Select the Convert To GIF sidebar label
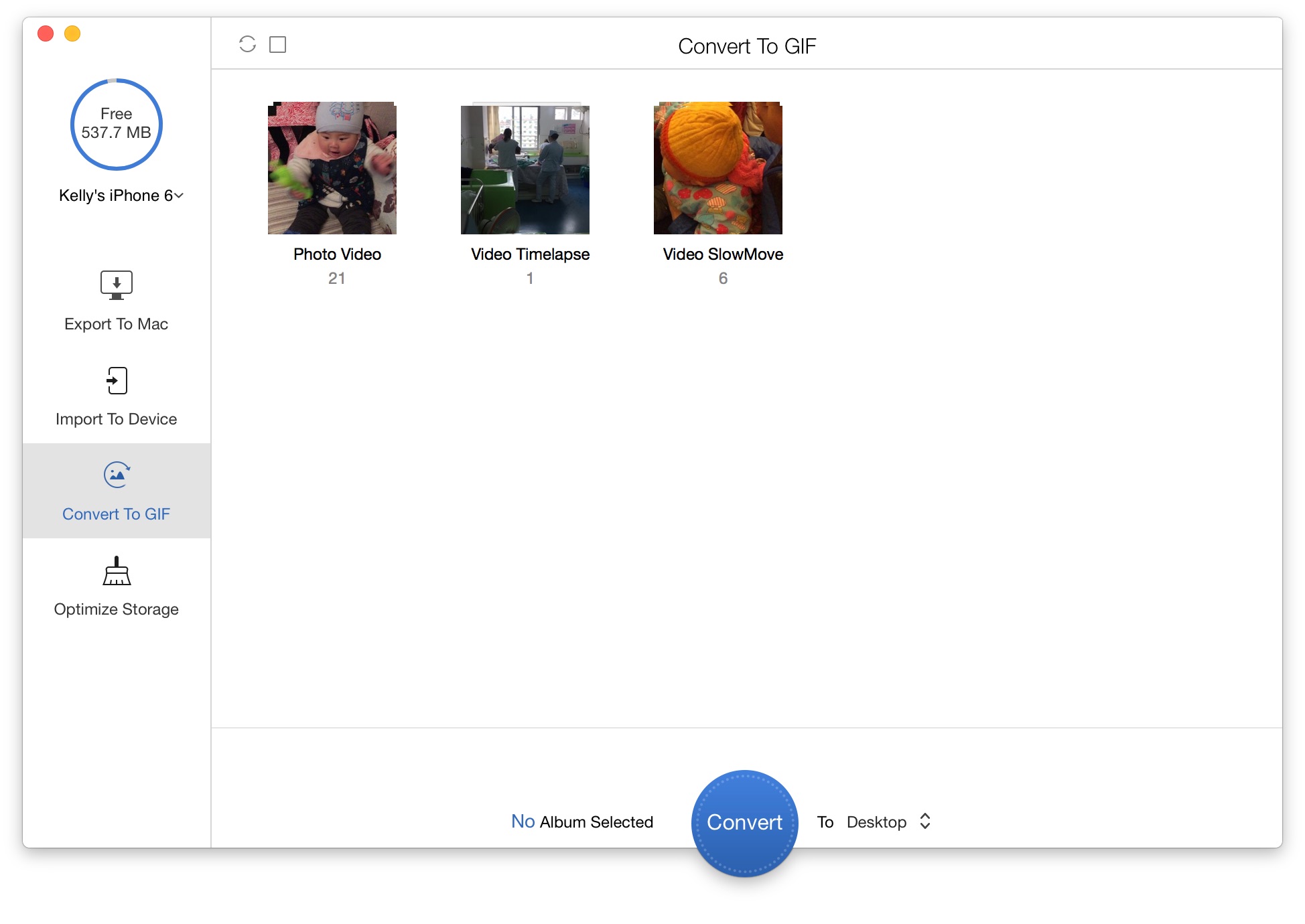Screen dimensions: 1305x924 [x=117, y=514]
